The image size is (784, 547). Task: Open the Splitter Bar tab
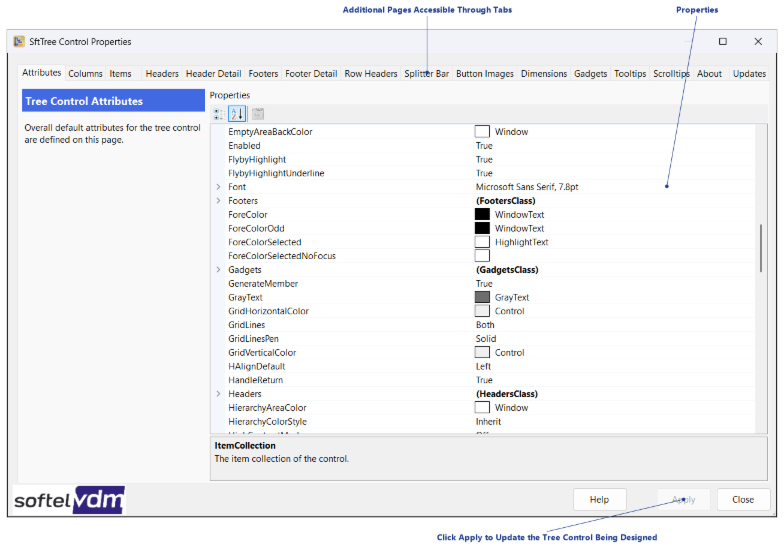426,74
